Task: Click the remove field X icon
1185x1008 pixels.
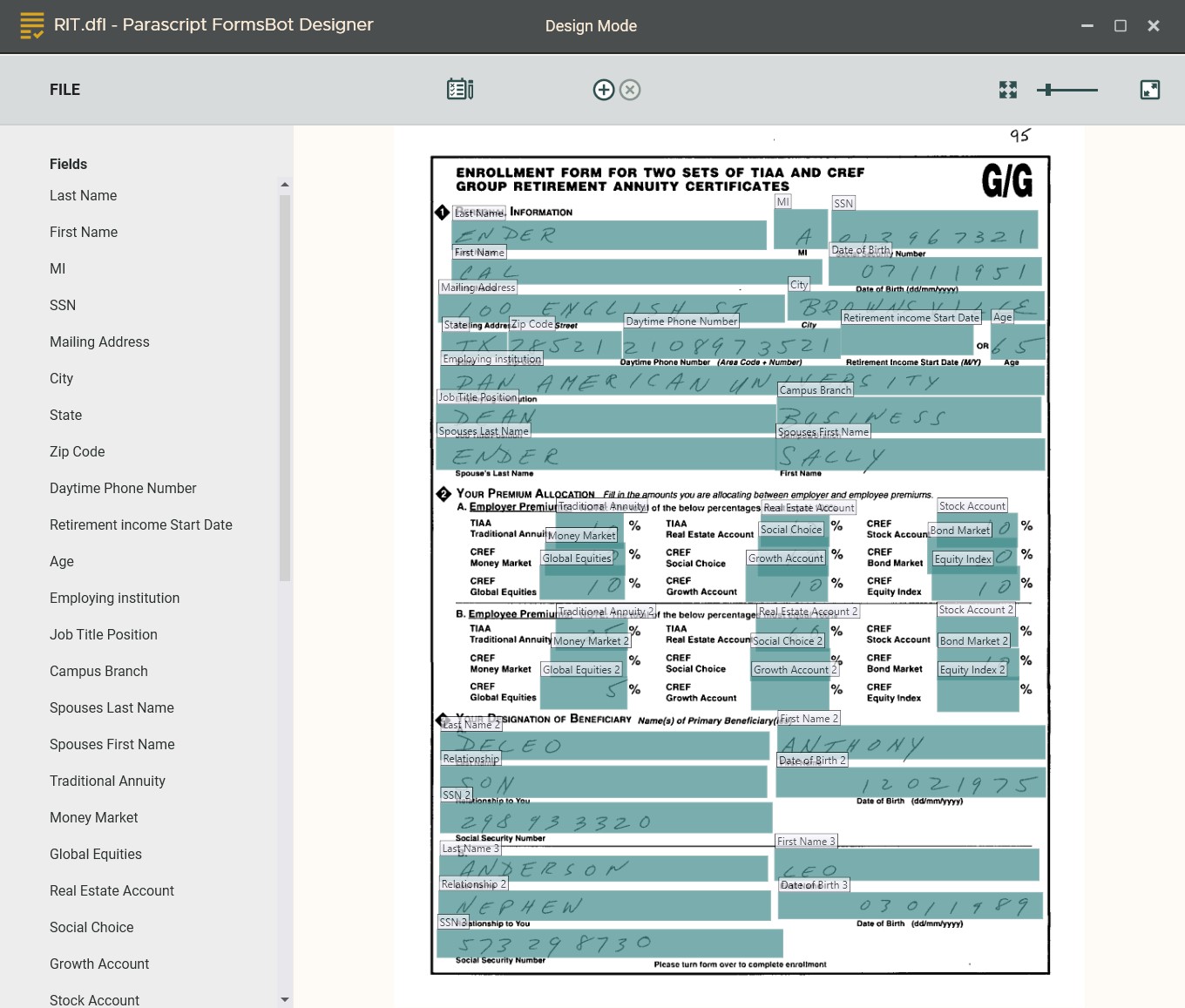Action: point(630,90)
